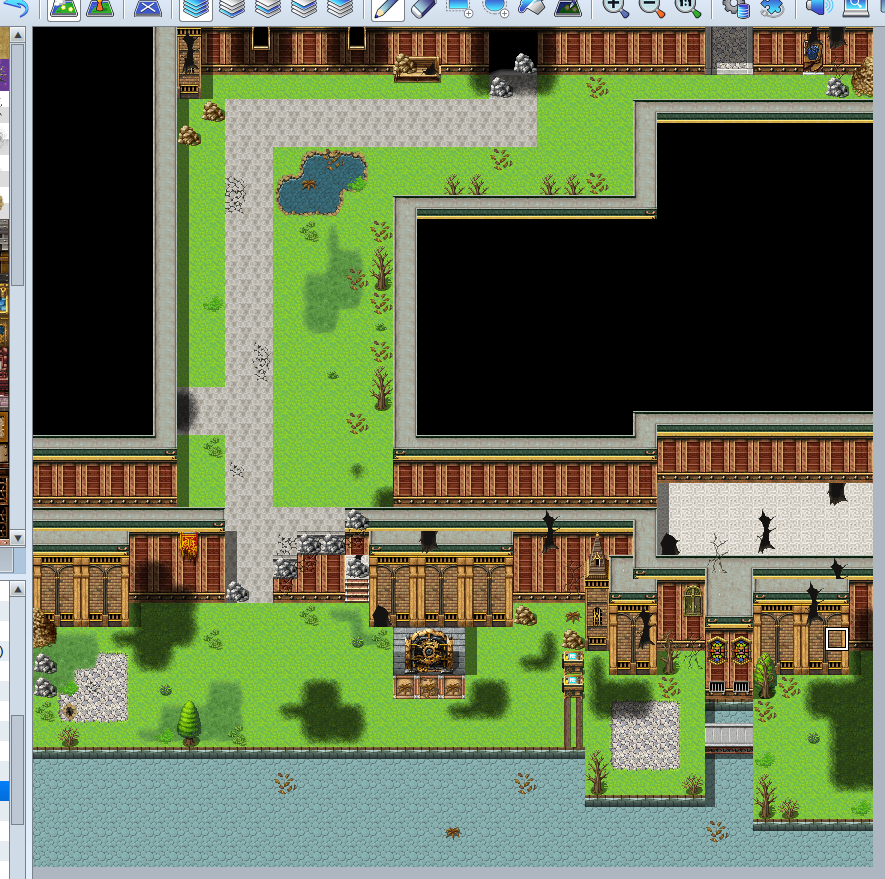Switch to Region editing mode
Viewport: 885px width, 879px height.
click(148, 7)
